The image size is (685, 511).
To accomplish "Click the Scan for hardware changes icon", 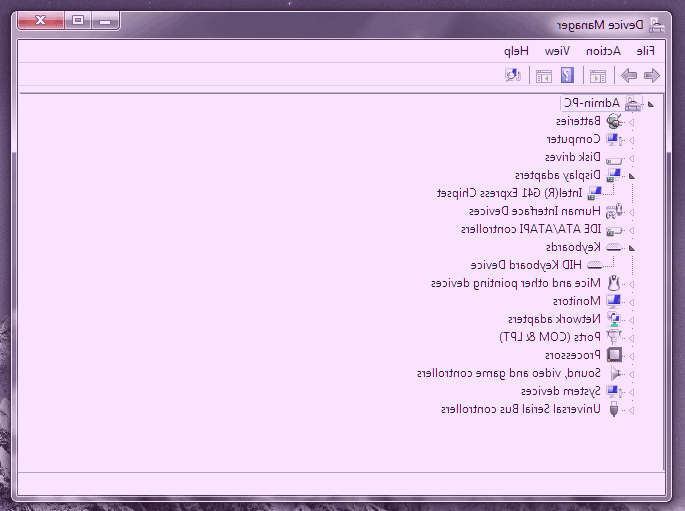I will click(513, 75).
